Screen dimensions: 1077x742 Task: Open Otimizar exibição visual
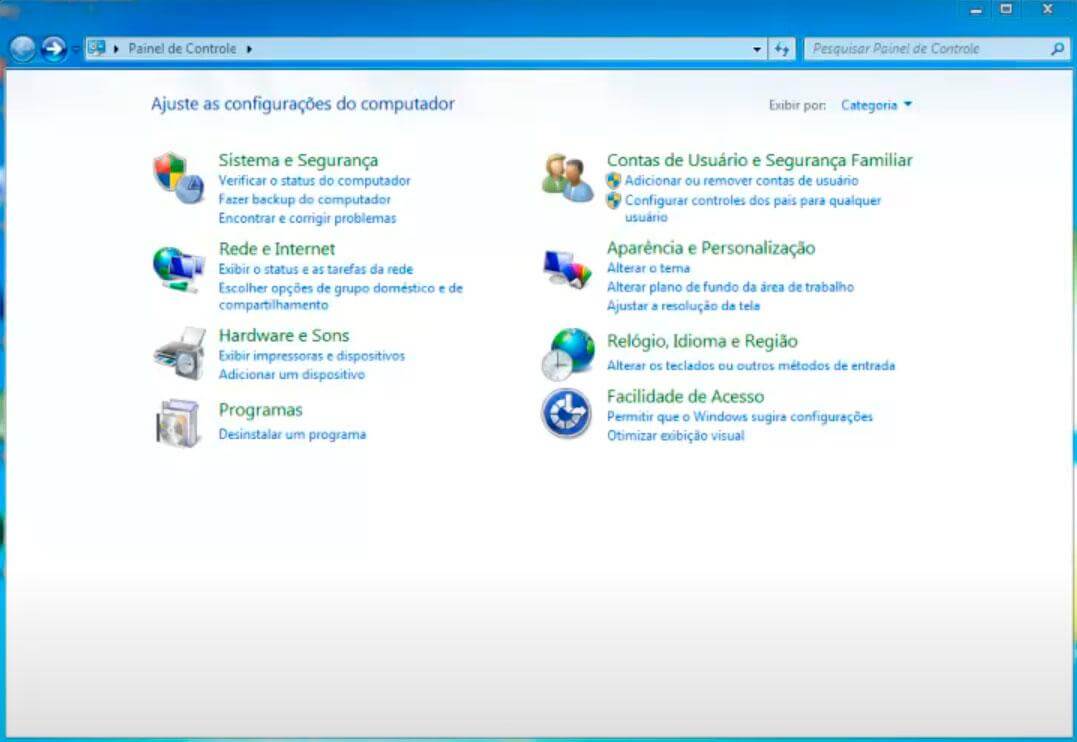point(676,436)
